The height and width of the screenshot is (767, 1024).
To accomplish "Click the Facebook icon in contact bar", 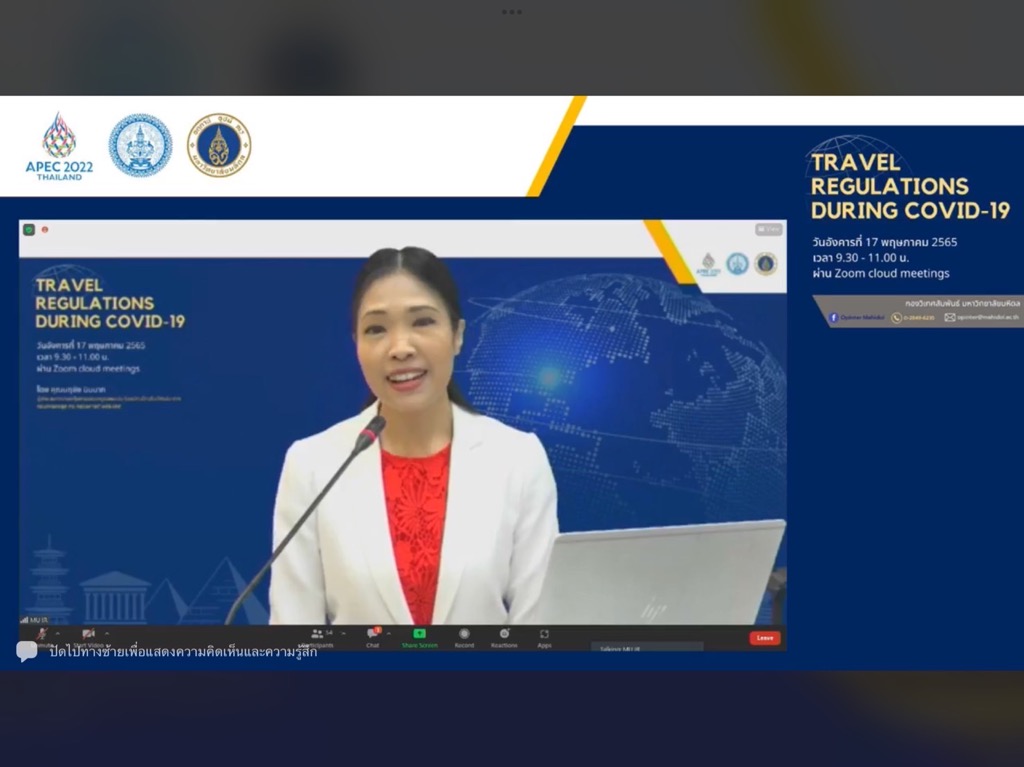I will point(833,318).
